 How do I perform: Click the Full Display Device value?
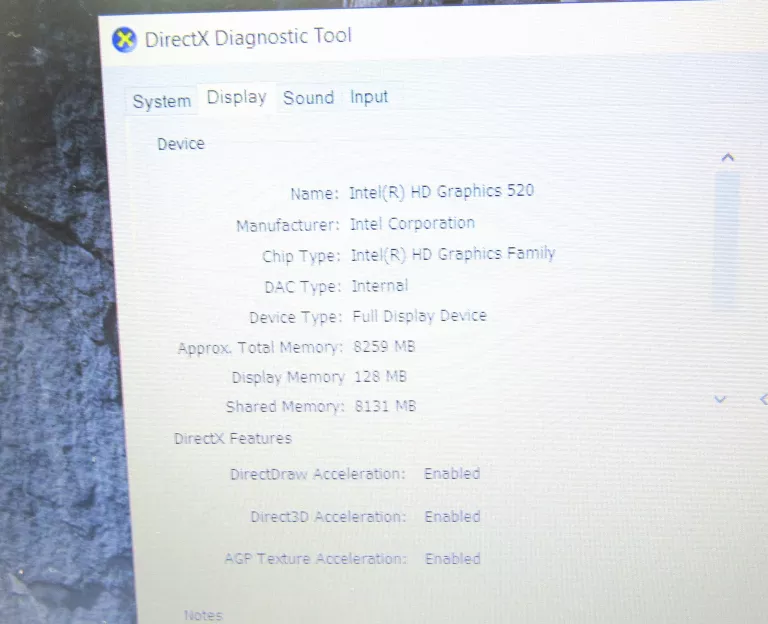point(419,316)
